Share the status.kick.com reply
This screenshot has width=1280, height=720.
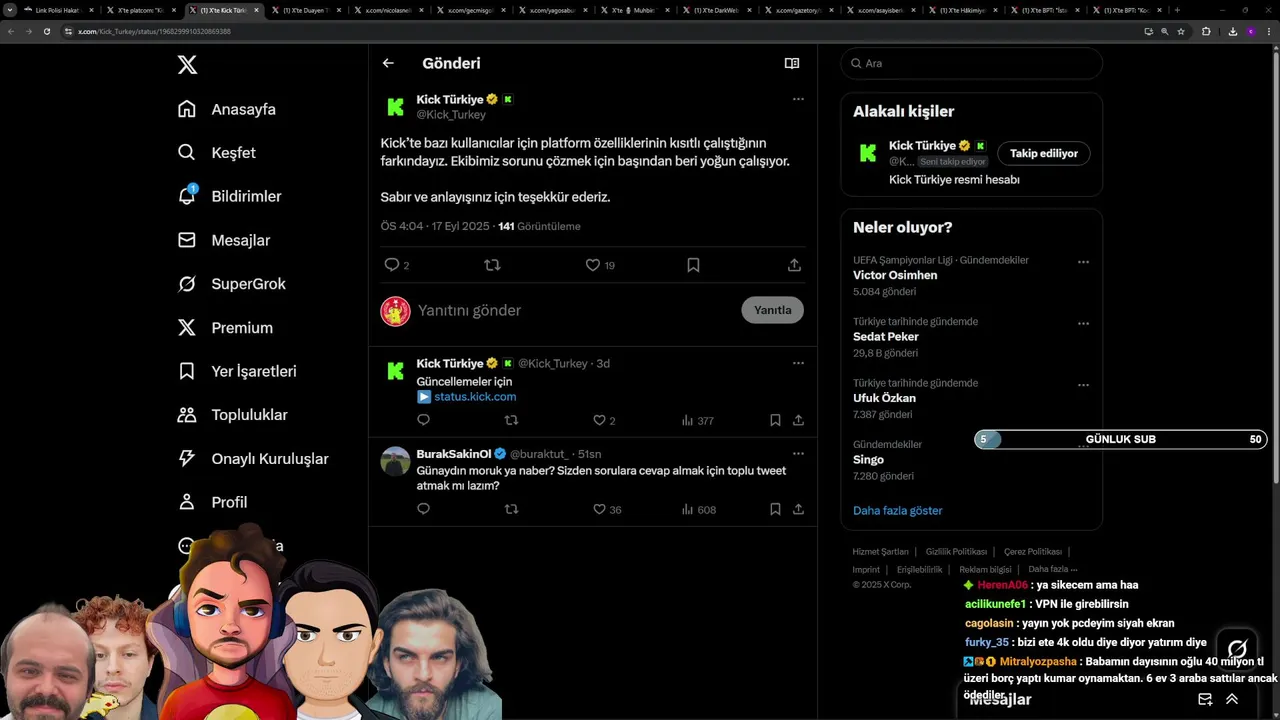[x=798, y=421]
